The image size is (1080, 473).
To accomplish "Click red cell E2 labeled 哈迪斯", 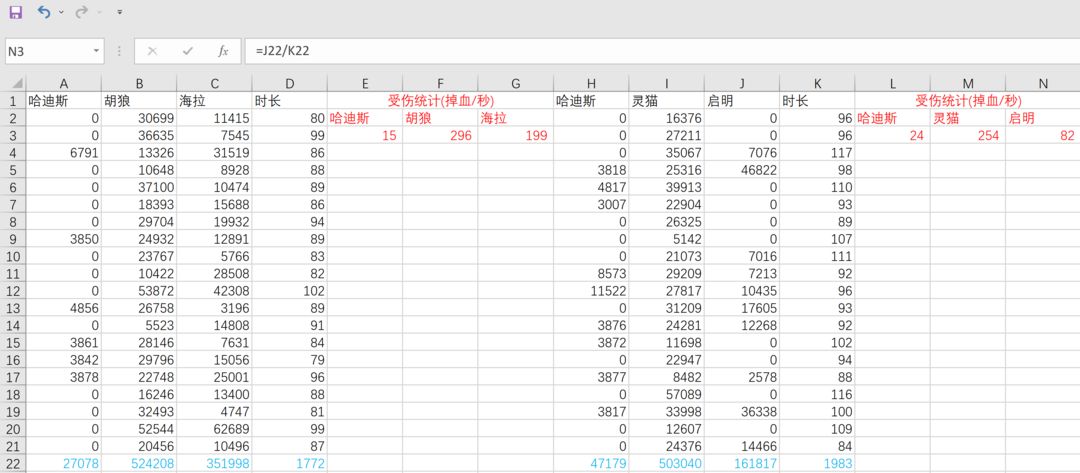I will tap(365, 118).
